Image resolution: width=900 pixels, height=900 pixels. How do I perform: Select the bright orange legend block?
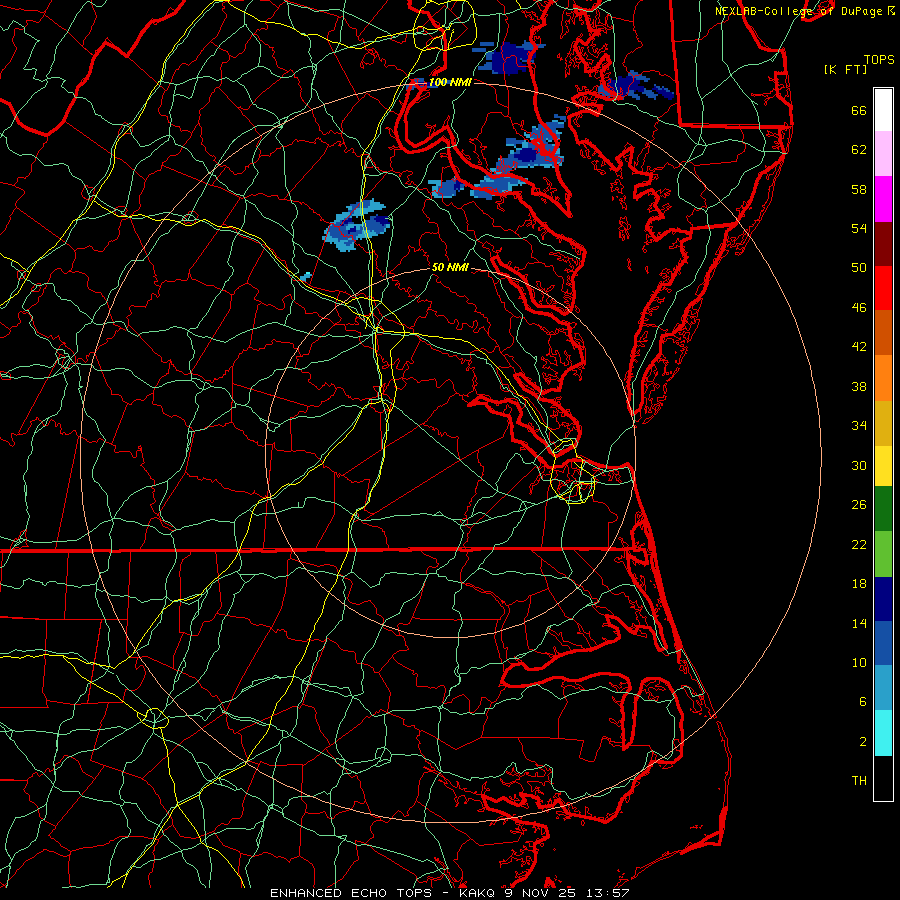click(883, 378)
